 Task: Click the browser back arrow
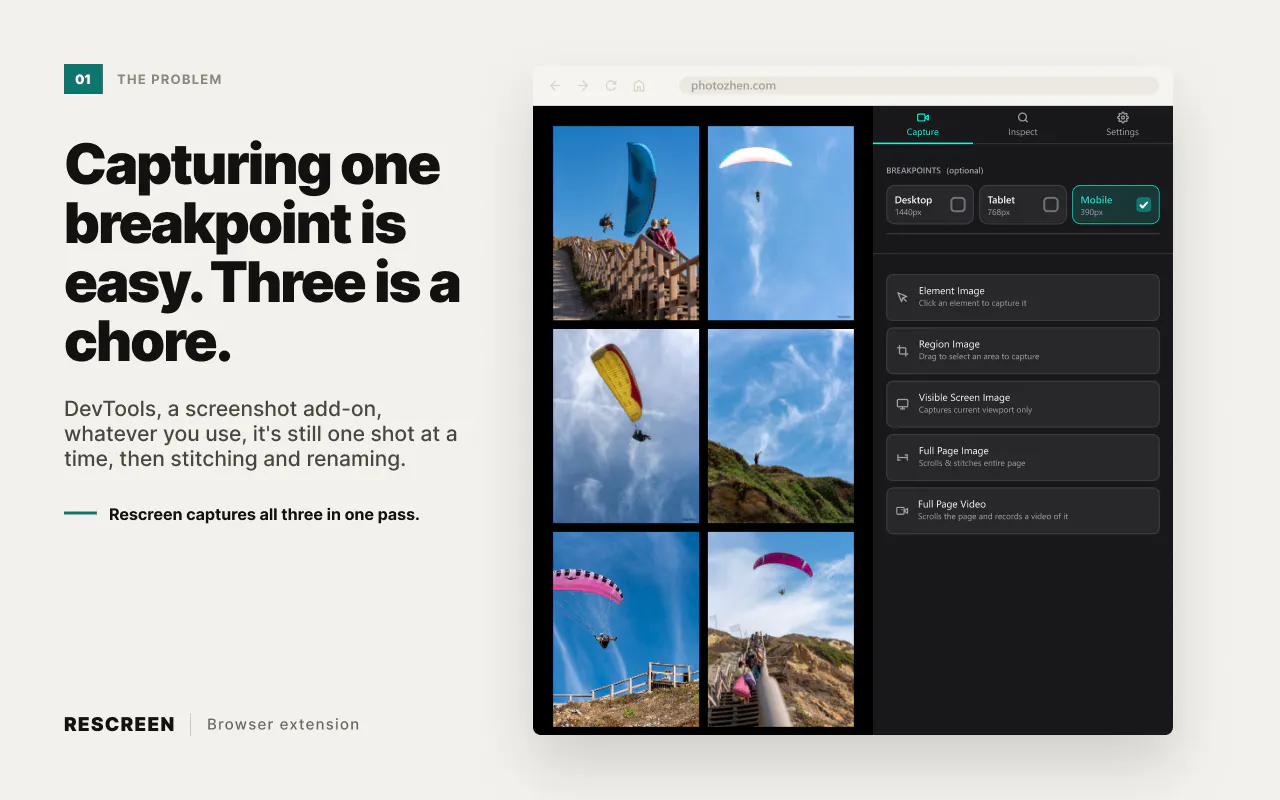[555, 86]
